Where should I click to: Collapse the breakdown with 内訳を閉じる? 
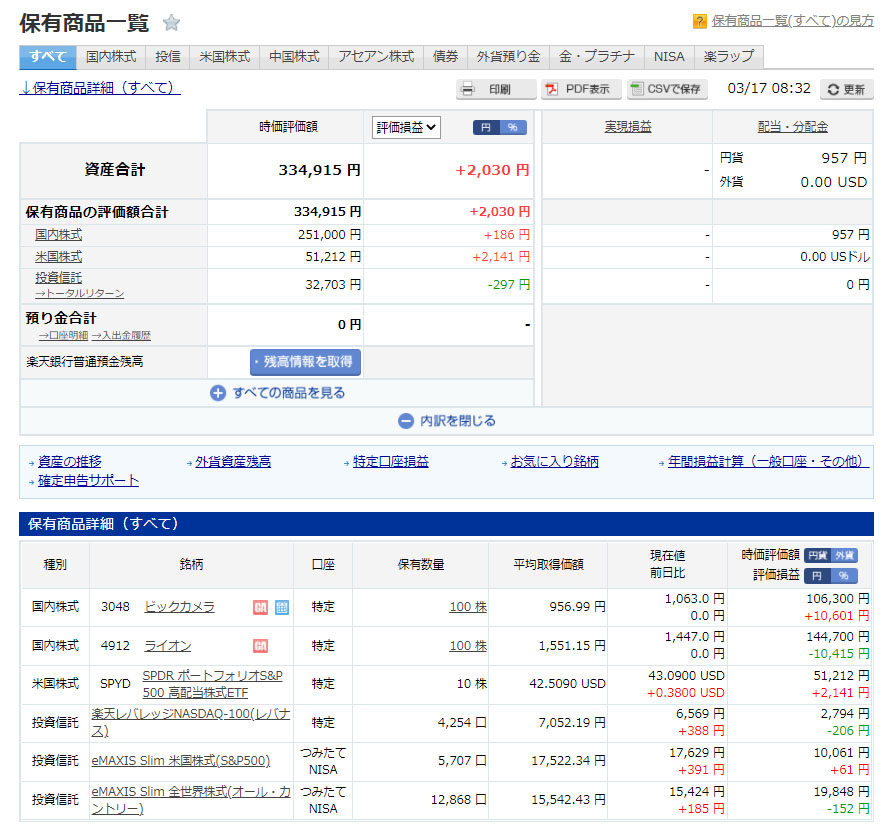[446, 421]
